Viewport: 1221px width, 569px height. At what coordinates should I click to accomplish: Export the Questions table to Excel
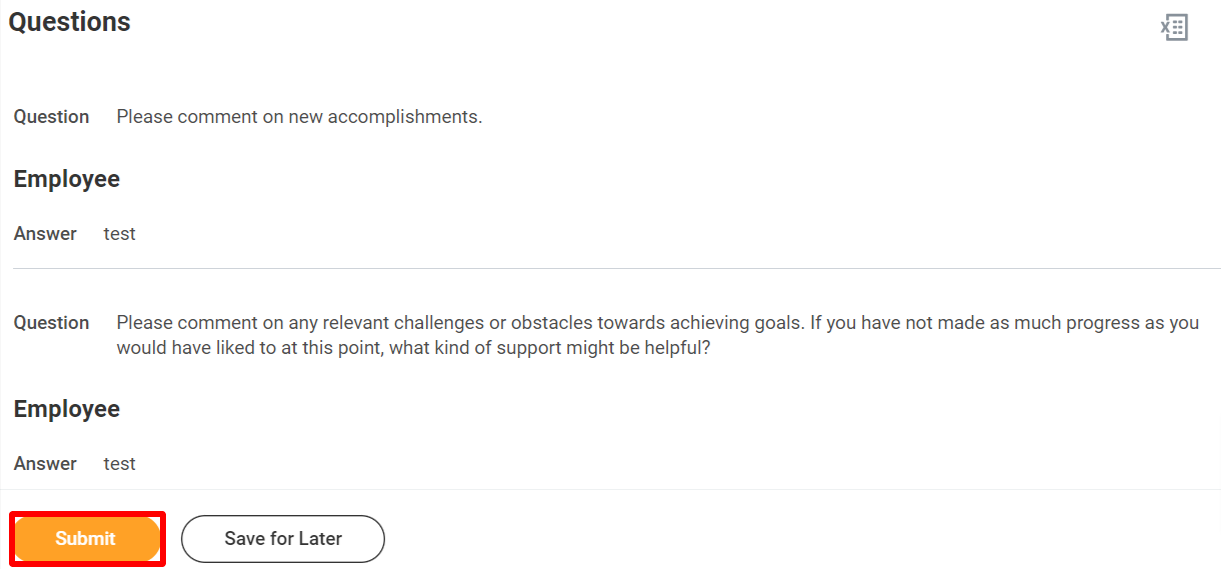point(1174,27)
